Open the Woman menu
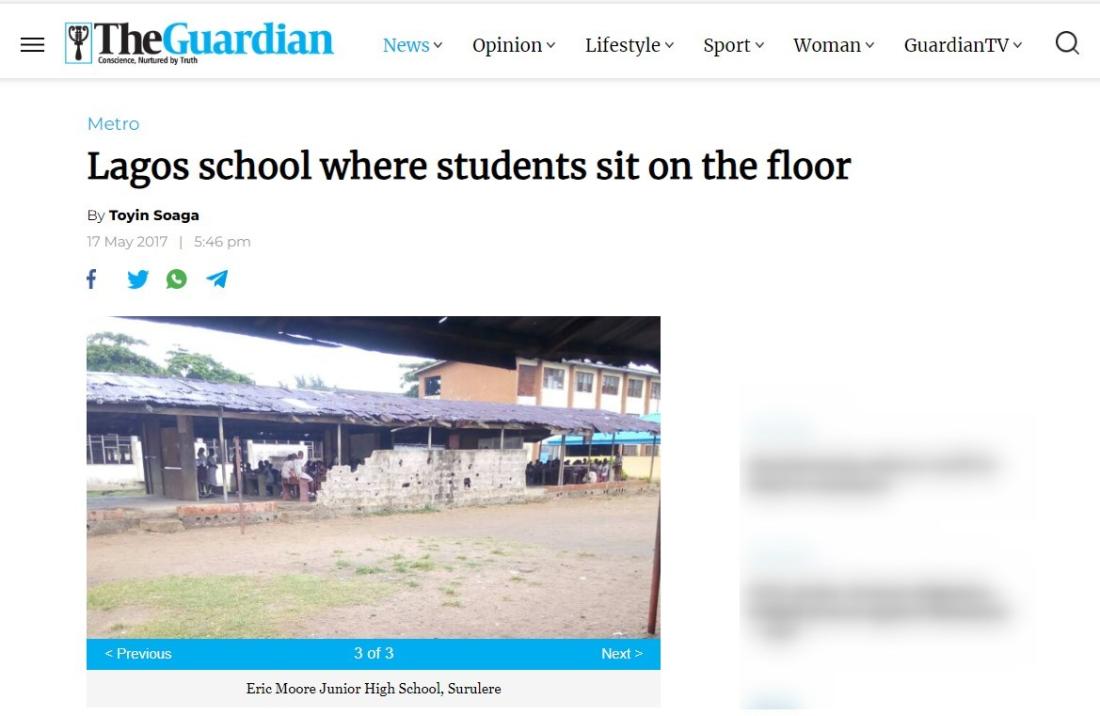1100x716 pixels. pyautogui.click(x=833, y=45)
